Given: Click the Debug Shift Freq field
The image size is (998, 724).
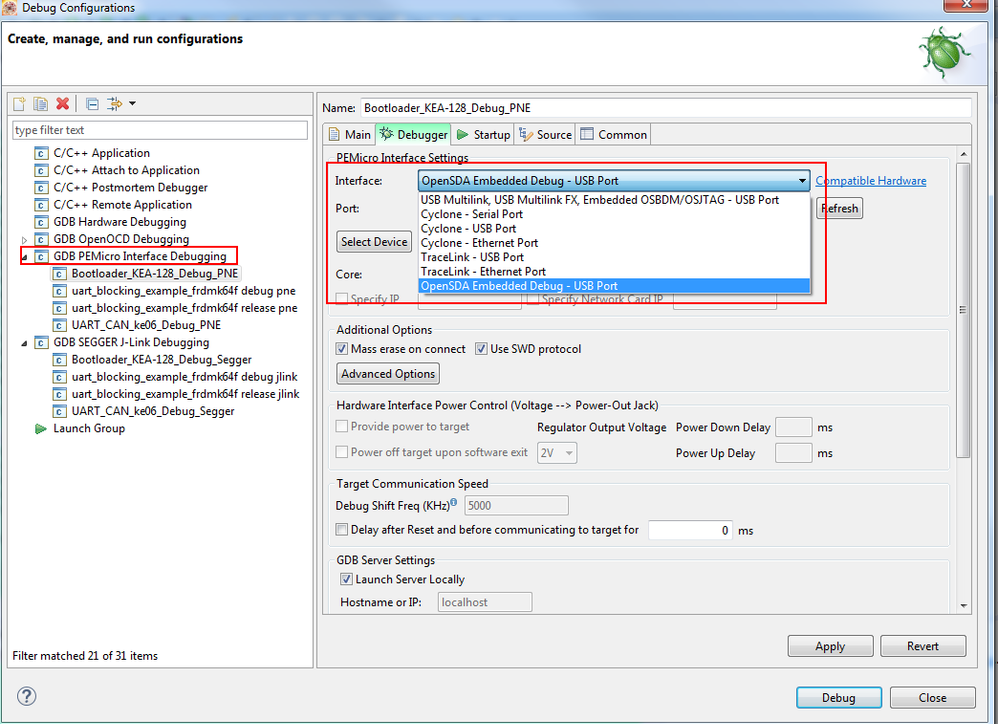Looking at the screenshot, I should tap(516, 506).
